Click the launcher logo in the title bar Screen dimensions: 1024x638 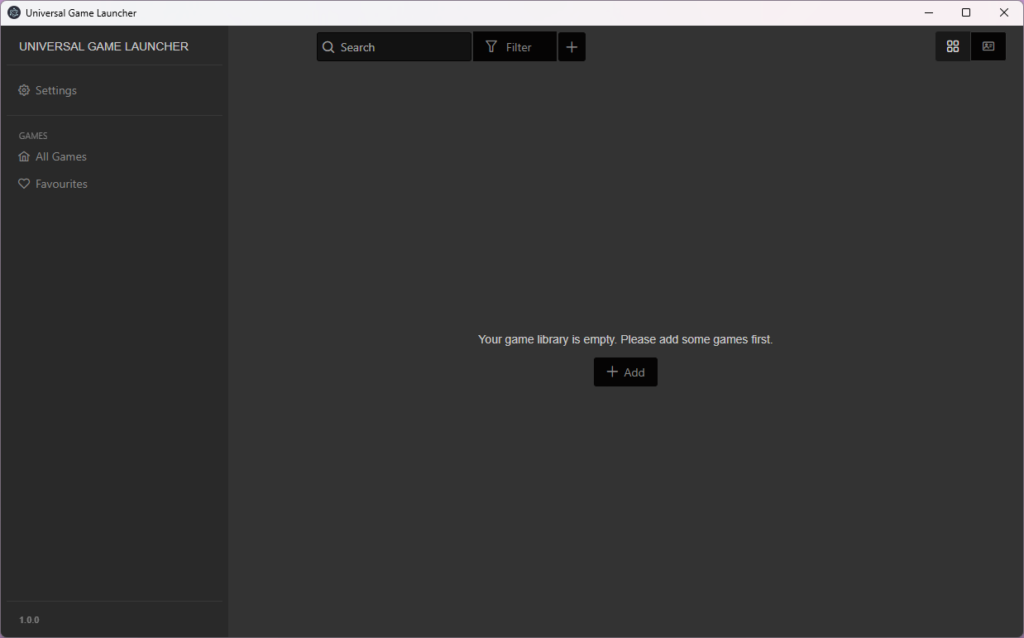point(13,12)
